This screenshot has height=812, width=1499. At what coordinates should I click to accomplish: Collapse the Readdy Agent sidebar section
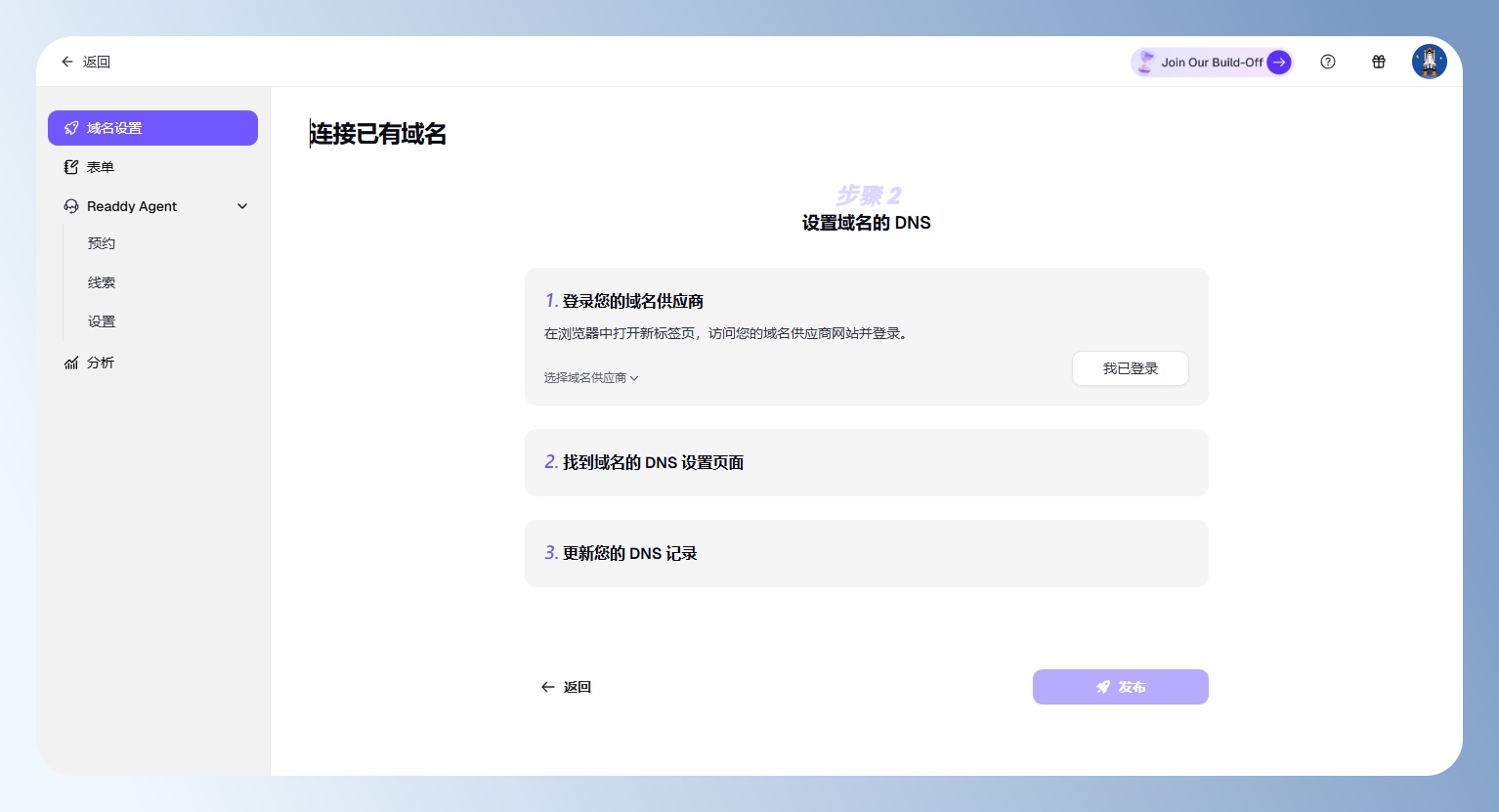coord(242,206)
